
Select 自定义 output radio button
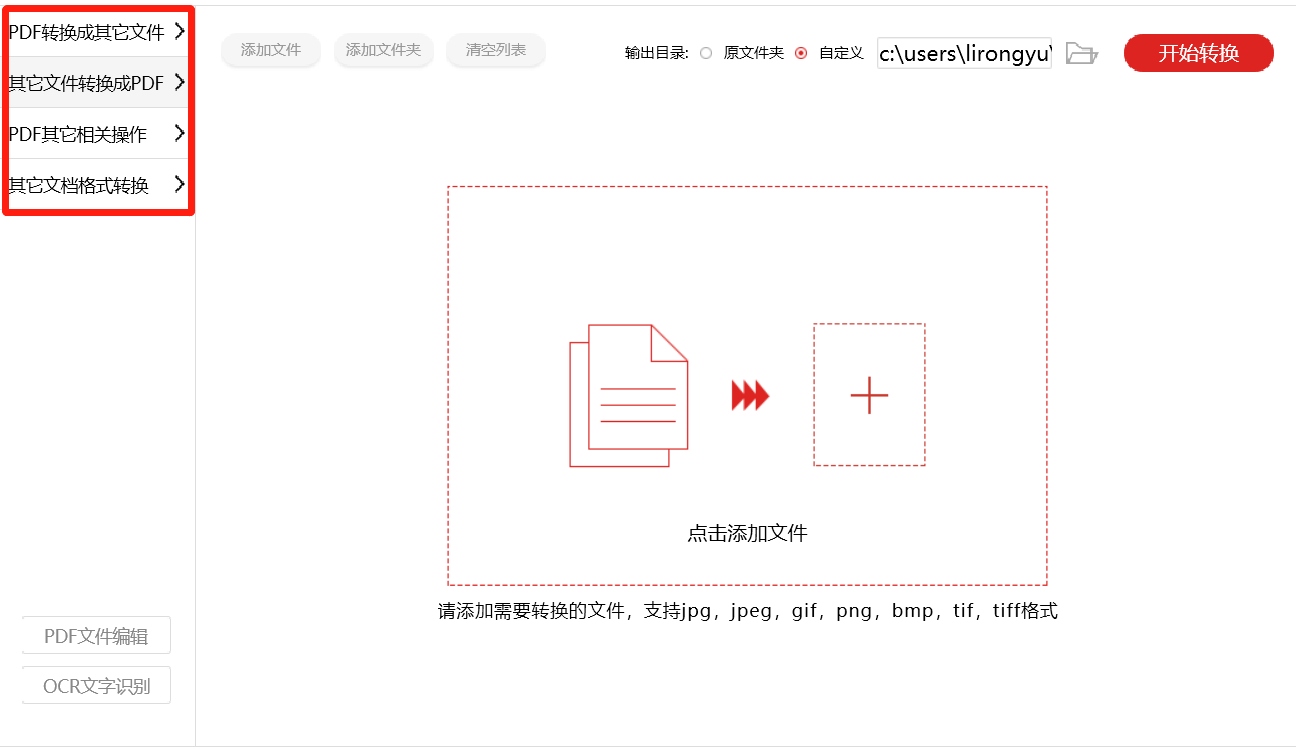coord(801,53)
